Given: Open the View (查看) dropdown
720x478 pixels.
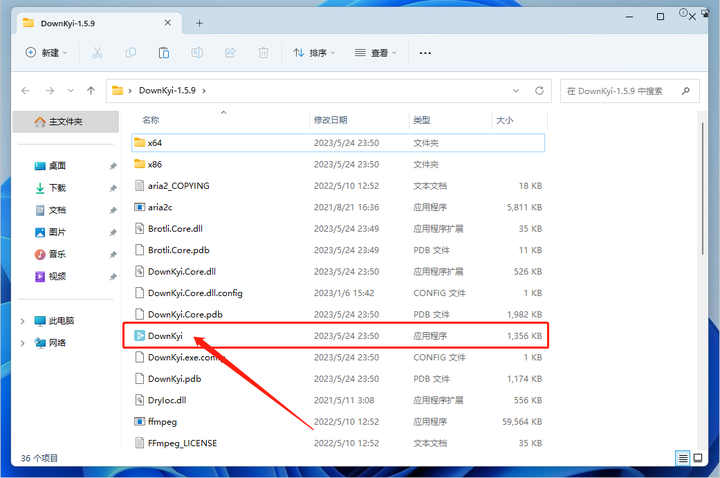Looking at the screenshot, I should tap(376, 53).
